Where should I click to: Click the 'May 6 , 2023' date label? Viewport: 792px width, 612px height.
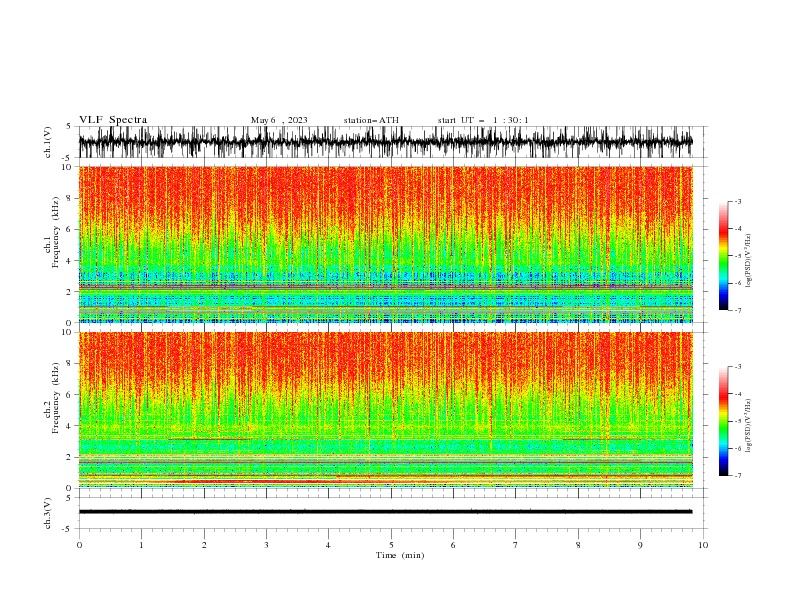[279, 120]
